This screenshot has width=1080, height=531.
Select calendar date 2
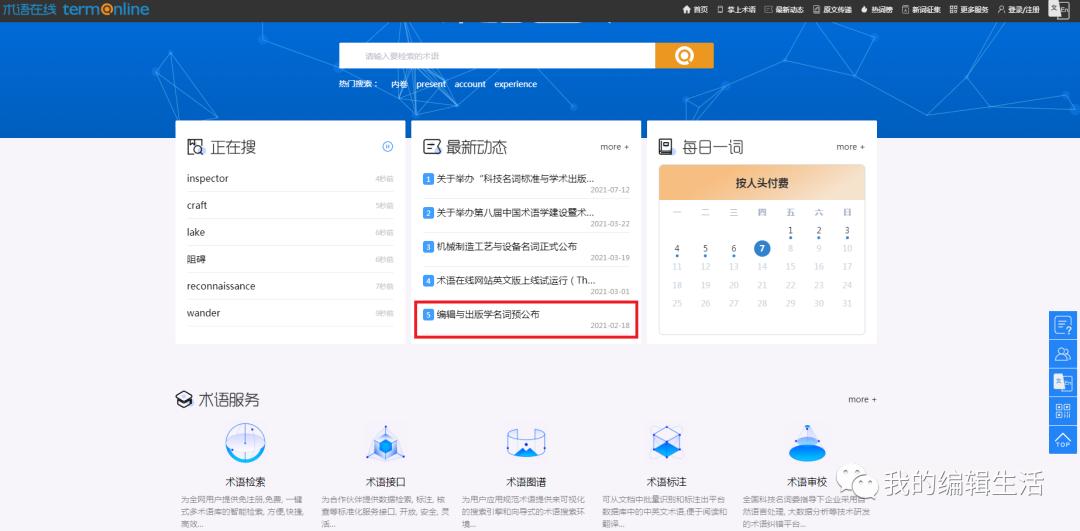coord(818,231)
